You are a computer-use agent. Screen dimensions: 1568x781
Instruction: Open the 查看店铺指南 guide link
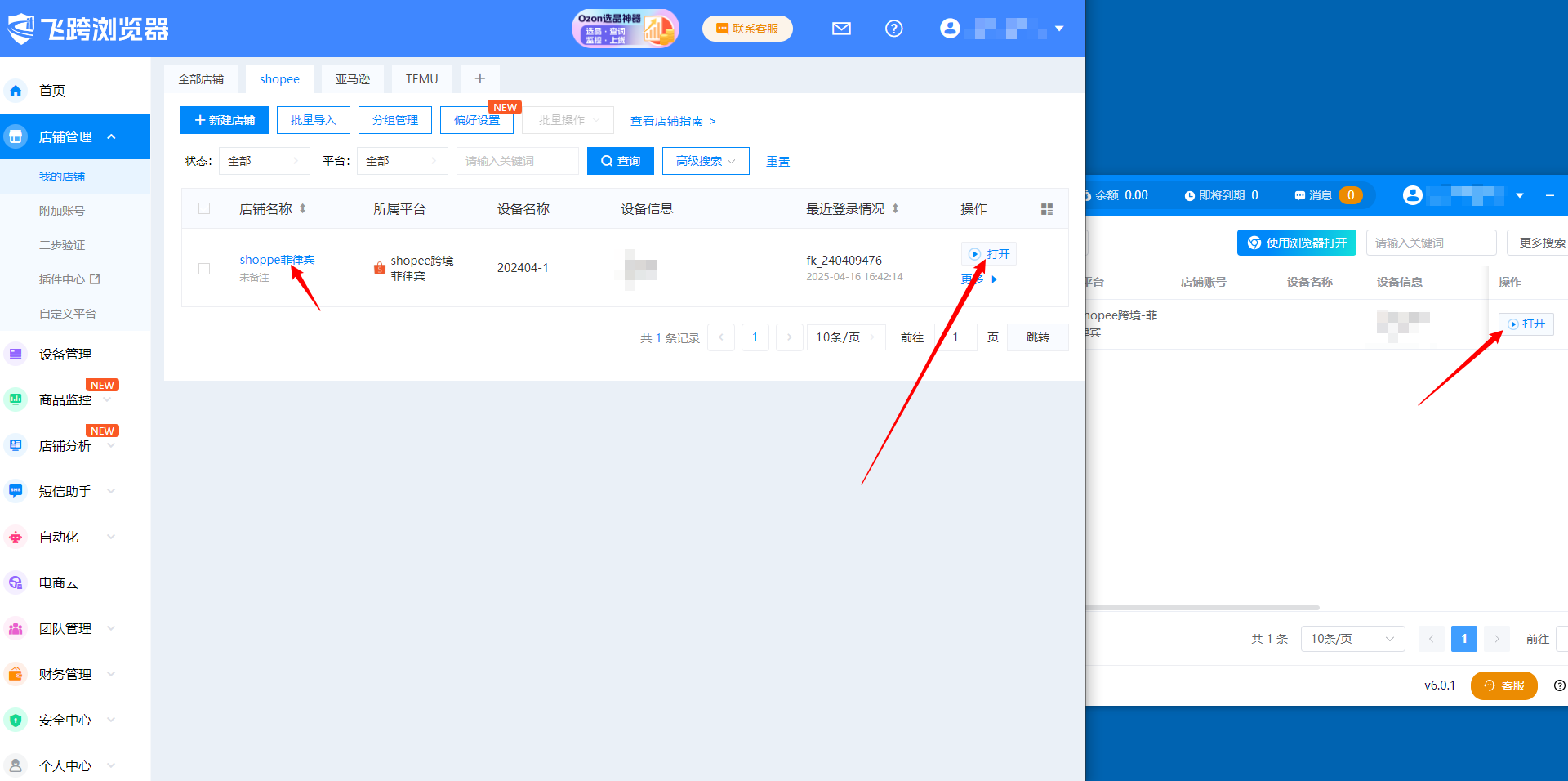(672, 121)
